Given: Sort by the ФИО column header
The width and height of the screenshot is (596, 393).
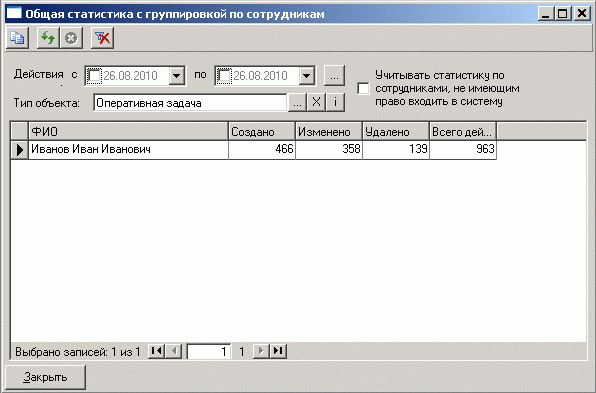Looking at the screenshot, I should (128, 132).
